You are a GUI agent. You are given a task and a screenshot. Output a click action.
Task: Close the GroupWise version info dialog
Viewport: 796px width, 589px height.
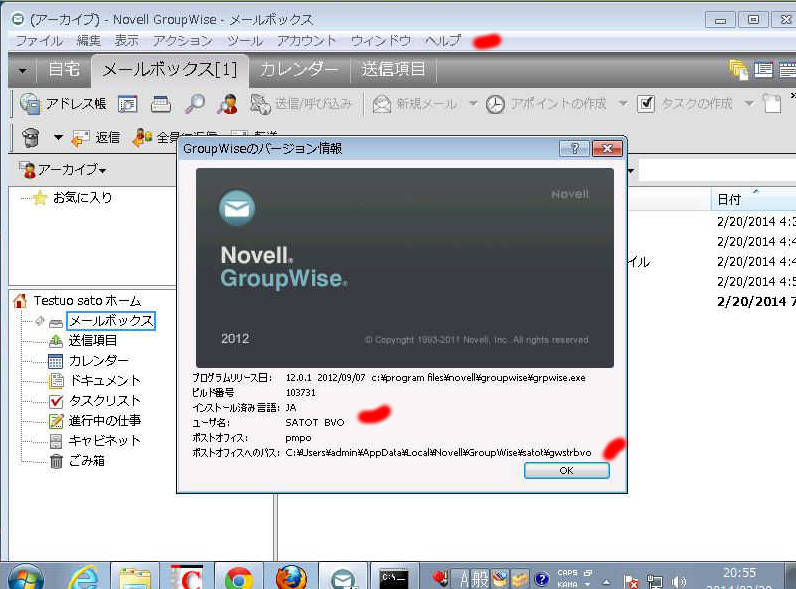(x=607, y=148)
